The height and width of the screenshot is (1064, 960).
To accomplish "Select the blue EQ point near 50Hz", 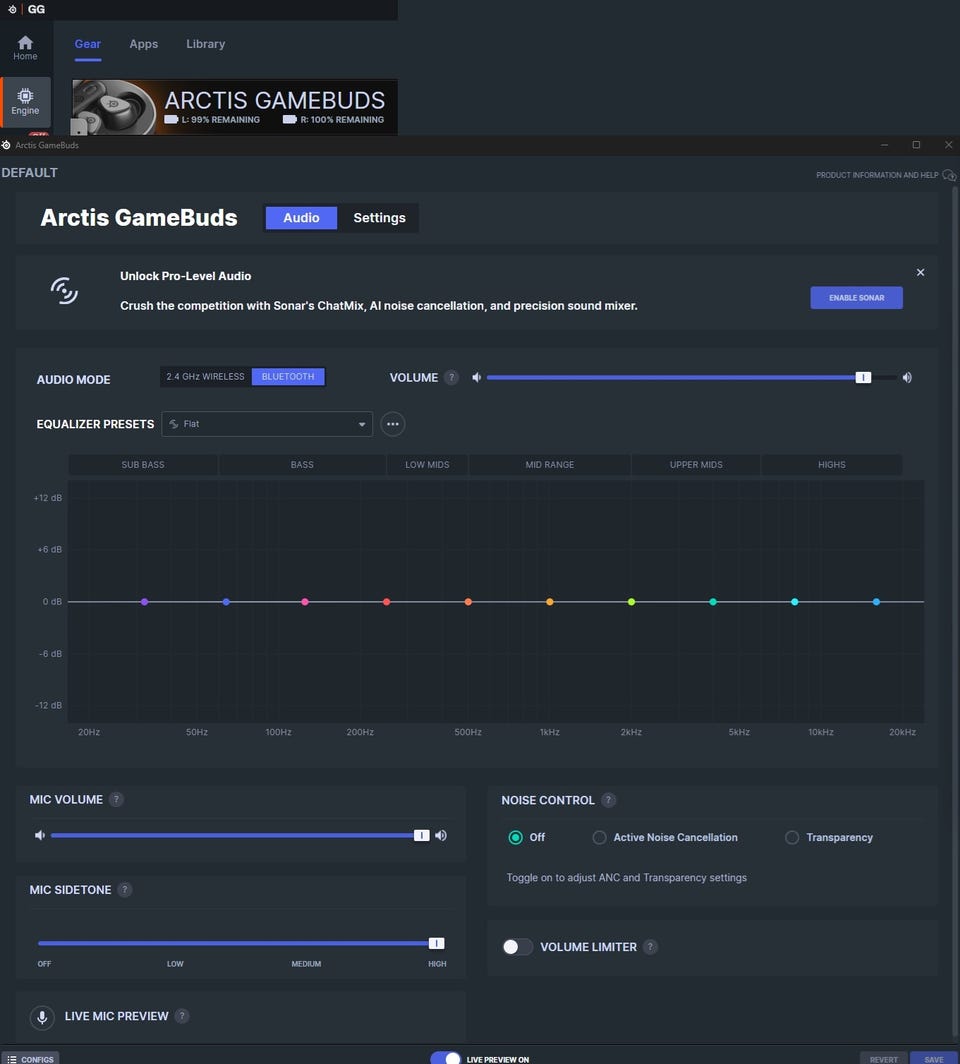I will pyautogui.click(x=226, y=602).
